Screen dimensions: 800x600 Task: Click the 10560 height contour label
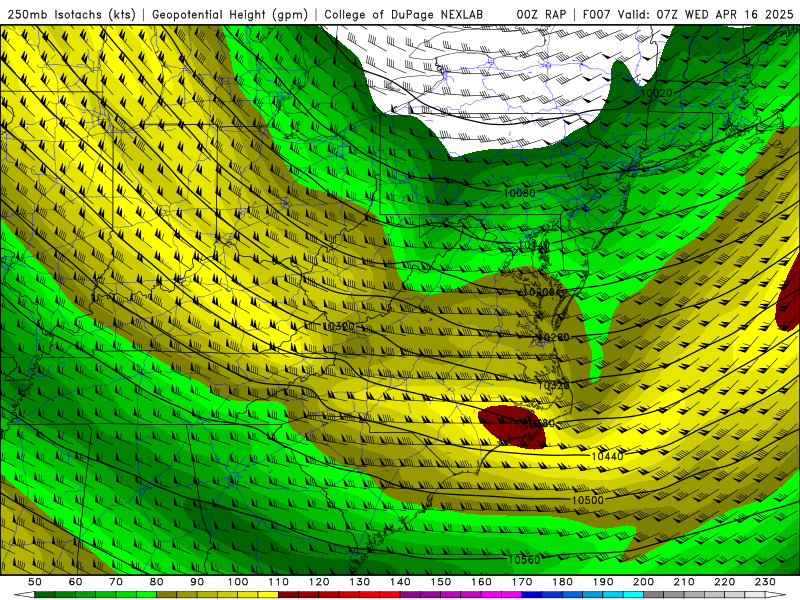pos(524,560)
